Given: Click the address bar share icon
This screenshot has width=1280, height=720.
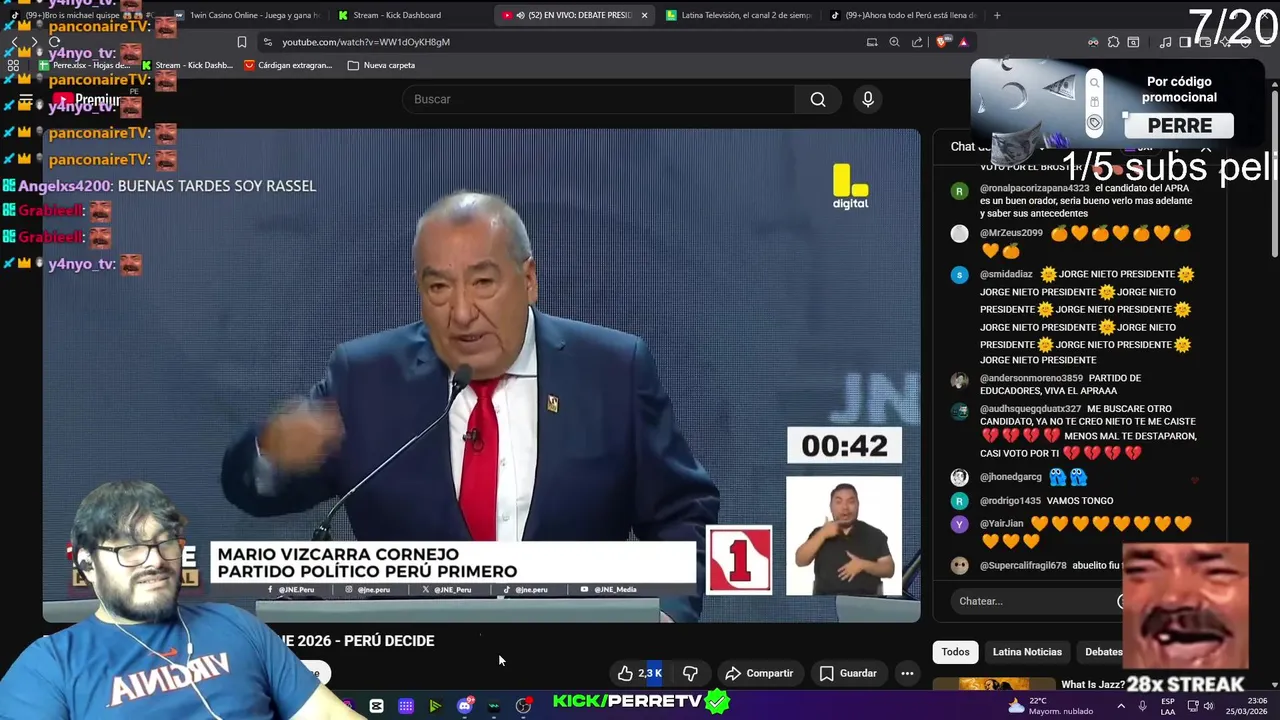Looking at the screenshot, I should [x=917, y=42].
